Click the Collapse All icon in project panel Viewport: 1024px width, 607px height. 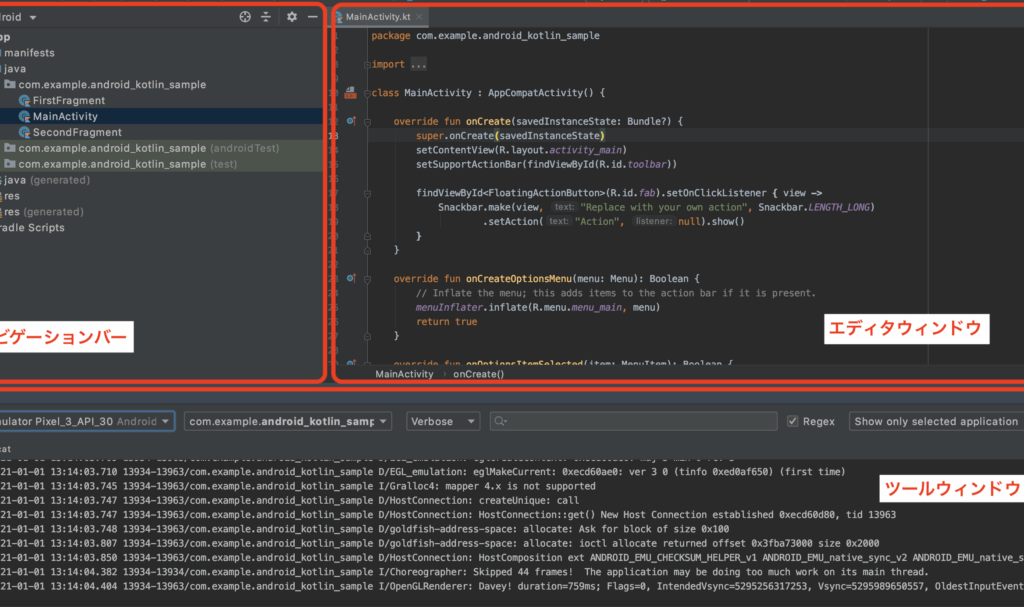coord(266,17)
